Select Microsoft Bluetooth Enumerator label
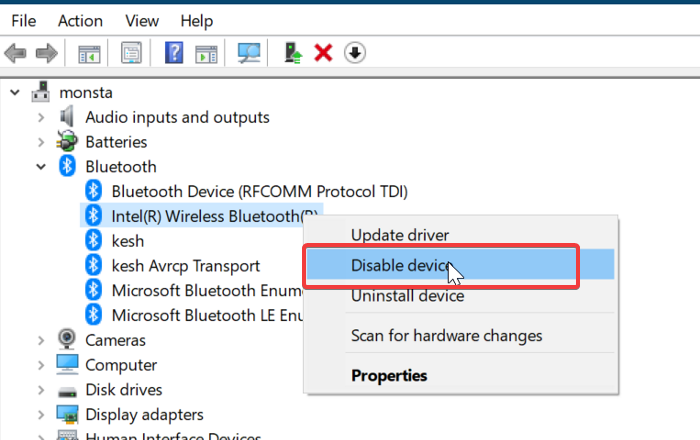 click(207, 291)
